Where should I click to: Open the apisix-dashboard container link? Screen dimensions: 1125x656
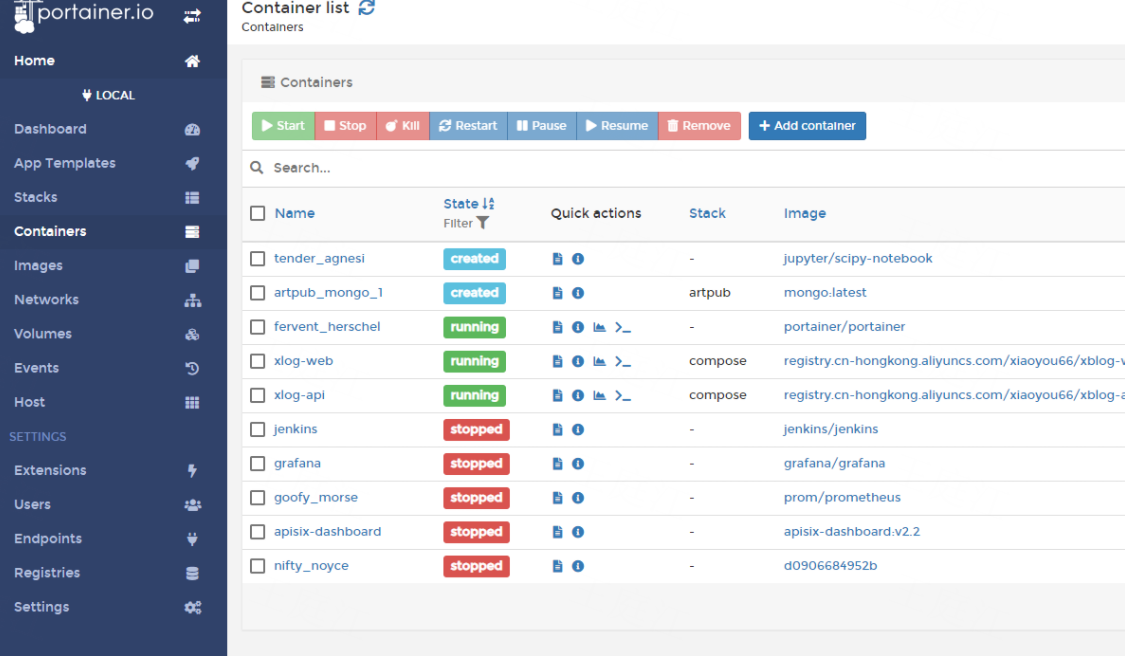pyautogui.click(x=327, y=532)
